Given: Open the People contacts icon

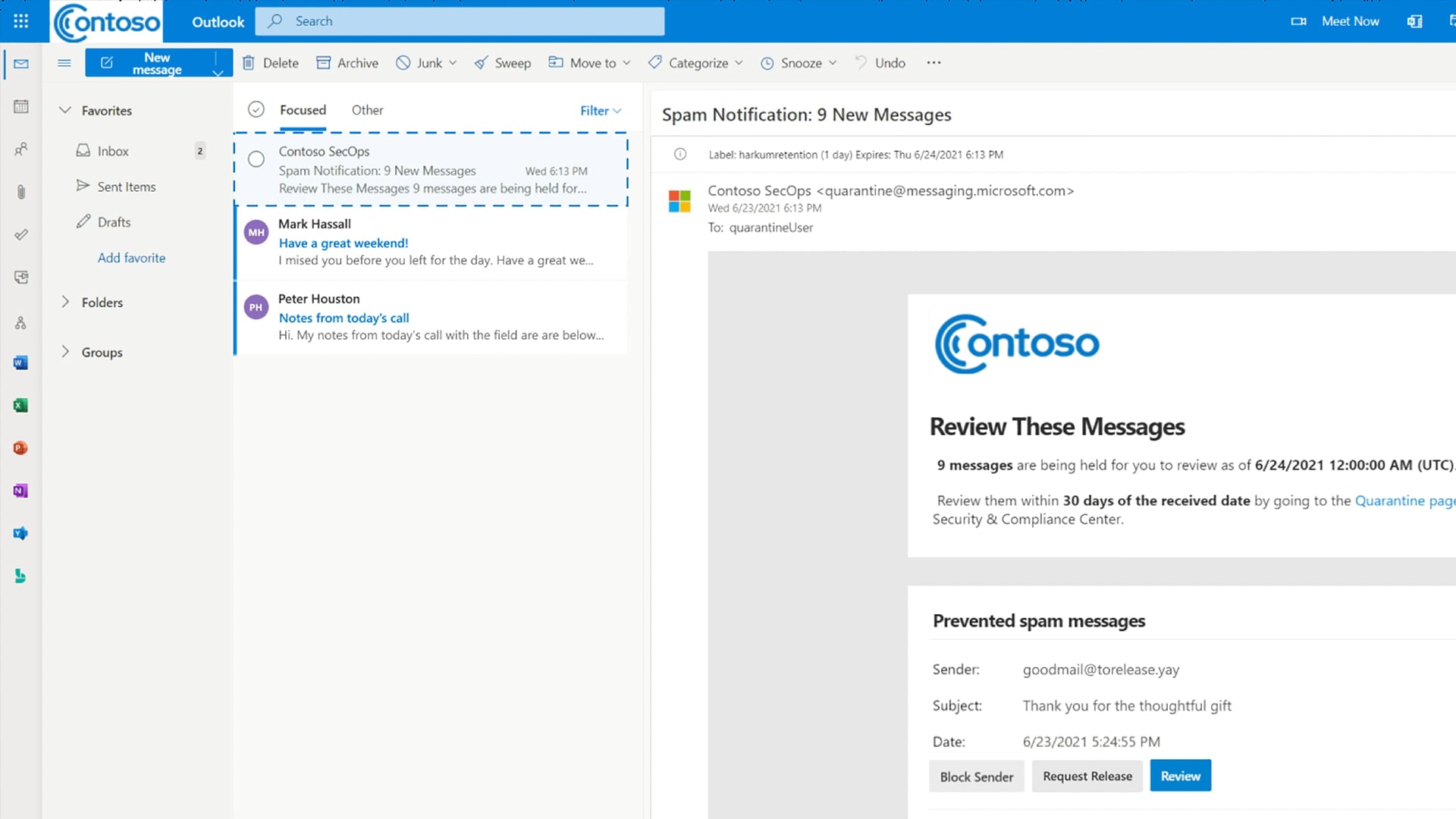Looking at the screenshot, I should point(21,149).
